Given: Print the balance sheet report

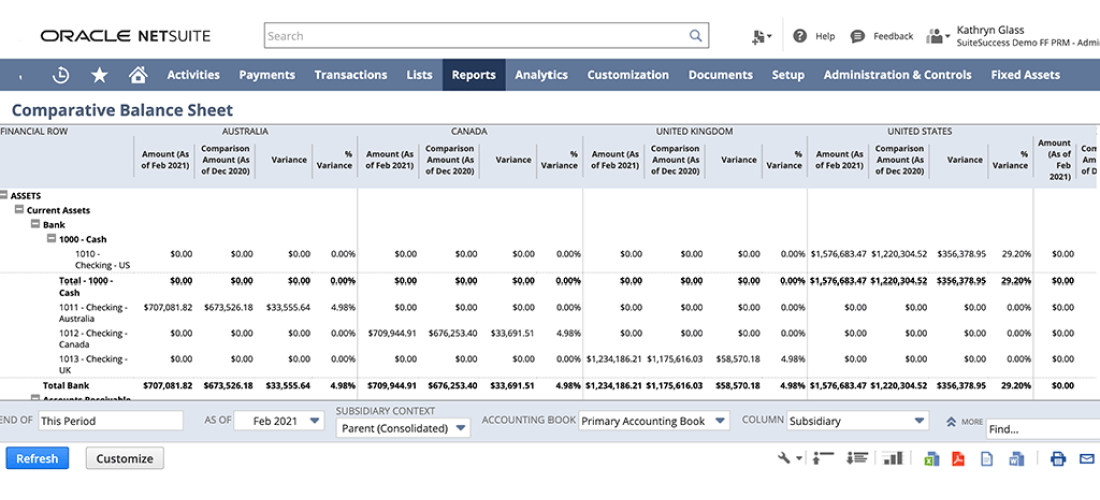Looking at the screenshot, I should tap(1058, 459).
